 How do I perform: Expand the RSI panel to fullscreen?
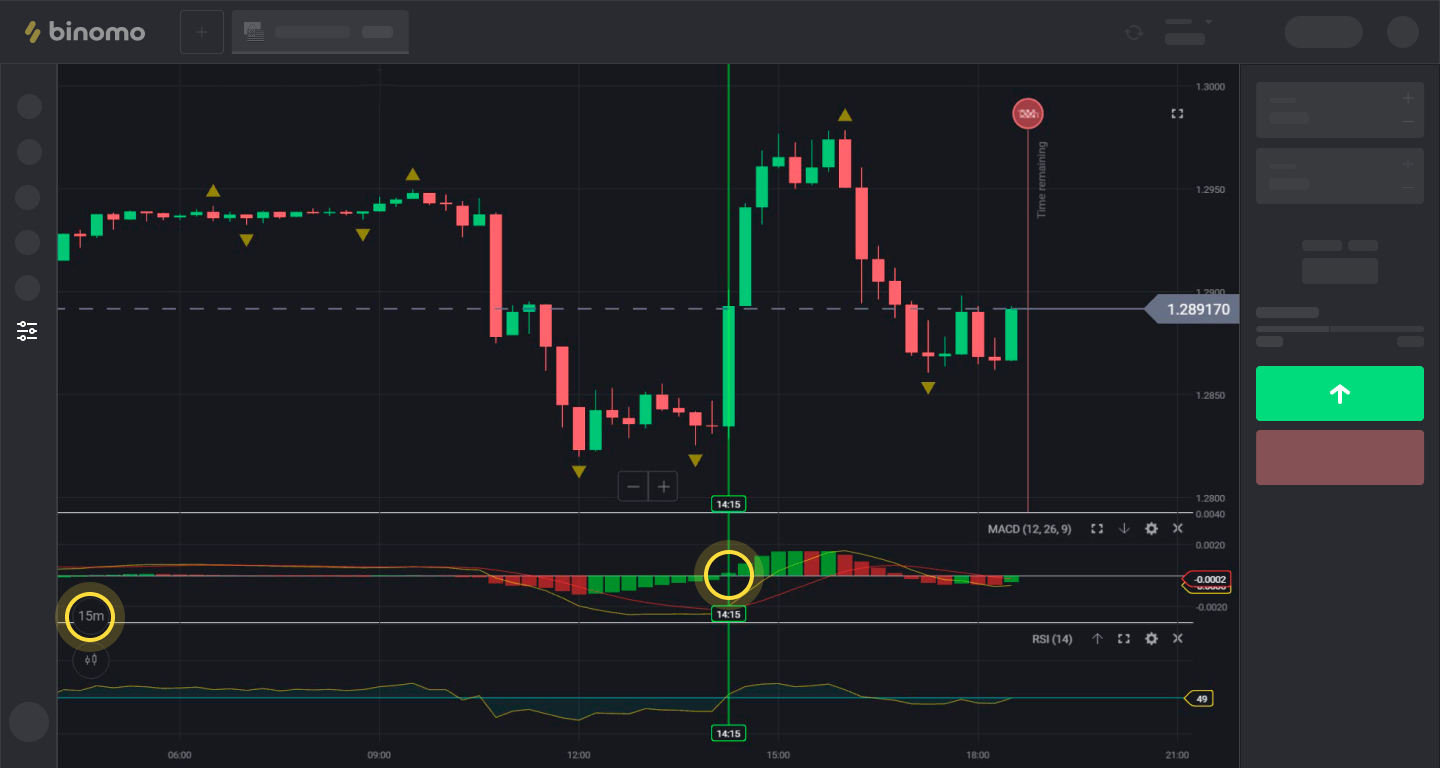(1124, 639)
